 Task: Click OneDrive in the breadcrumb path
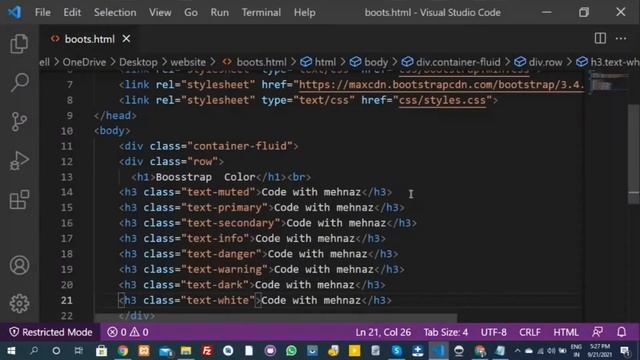coord(84,62)
